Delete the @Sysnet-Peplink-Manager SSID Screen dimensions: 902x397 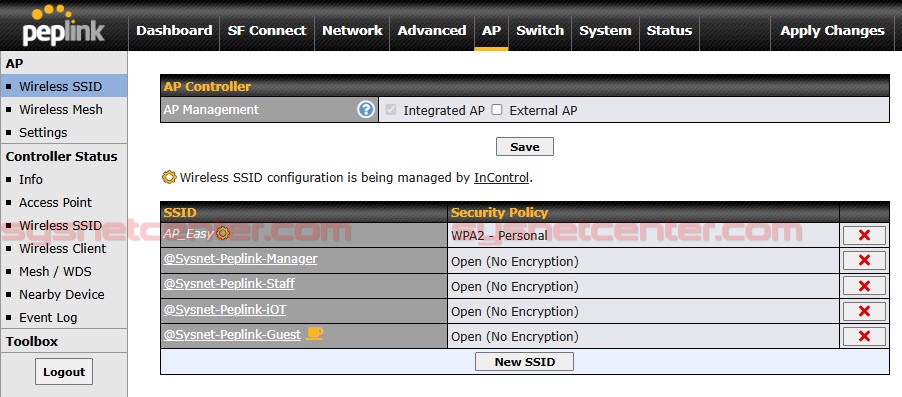(864, 261)
